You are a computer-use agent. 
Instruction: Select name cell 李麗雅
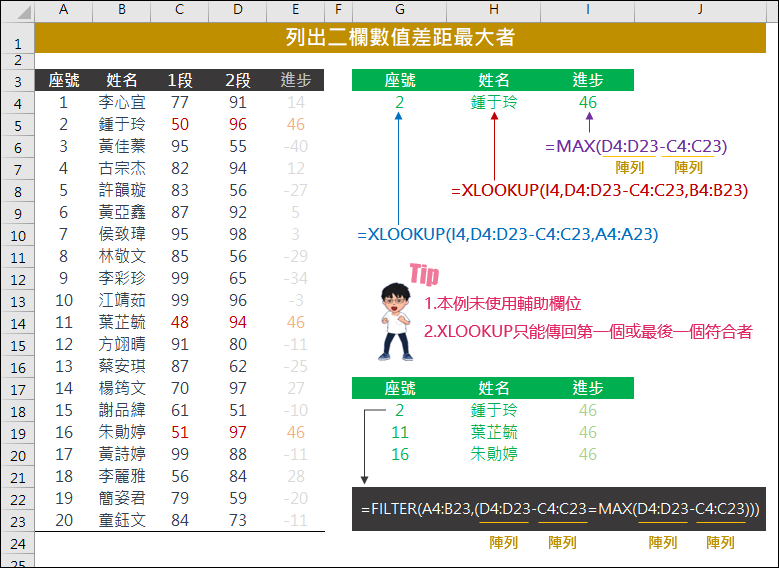tap(122, 476)
